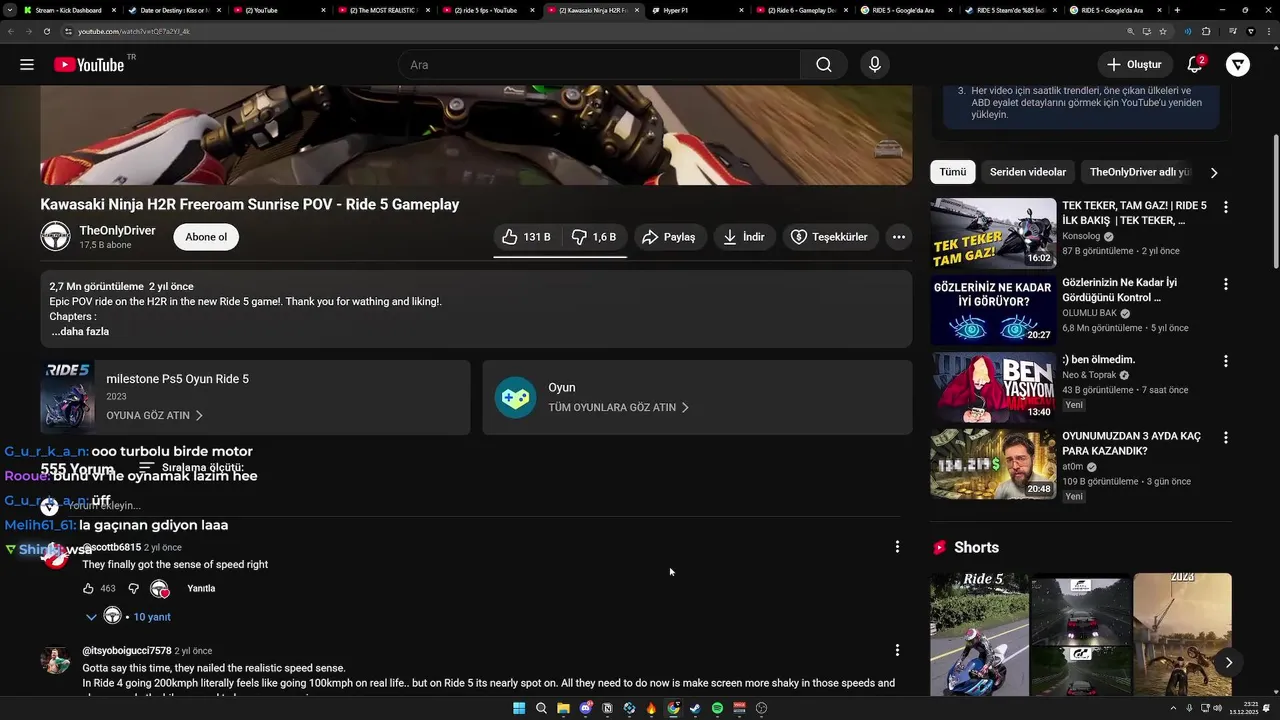Switch to RIDE 5 Steam'de tab

(x=1010, y=10)
